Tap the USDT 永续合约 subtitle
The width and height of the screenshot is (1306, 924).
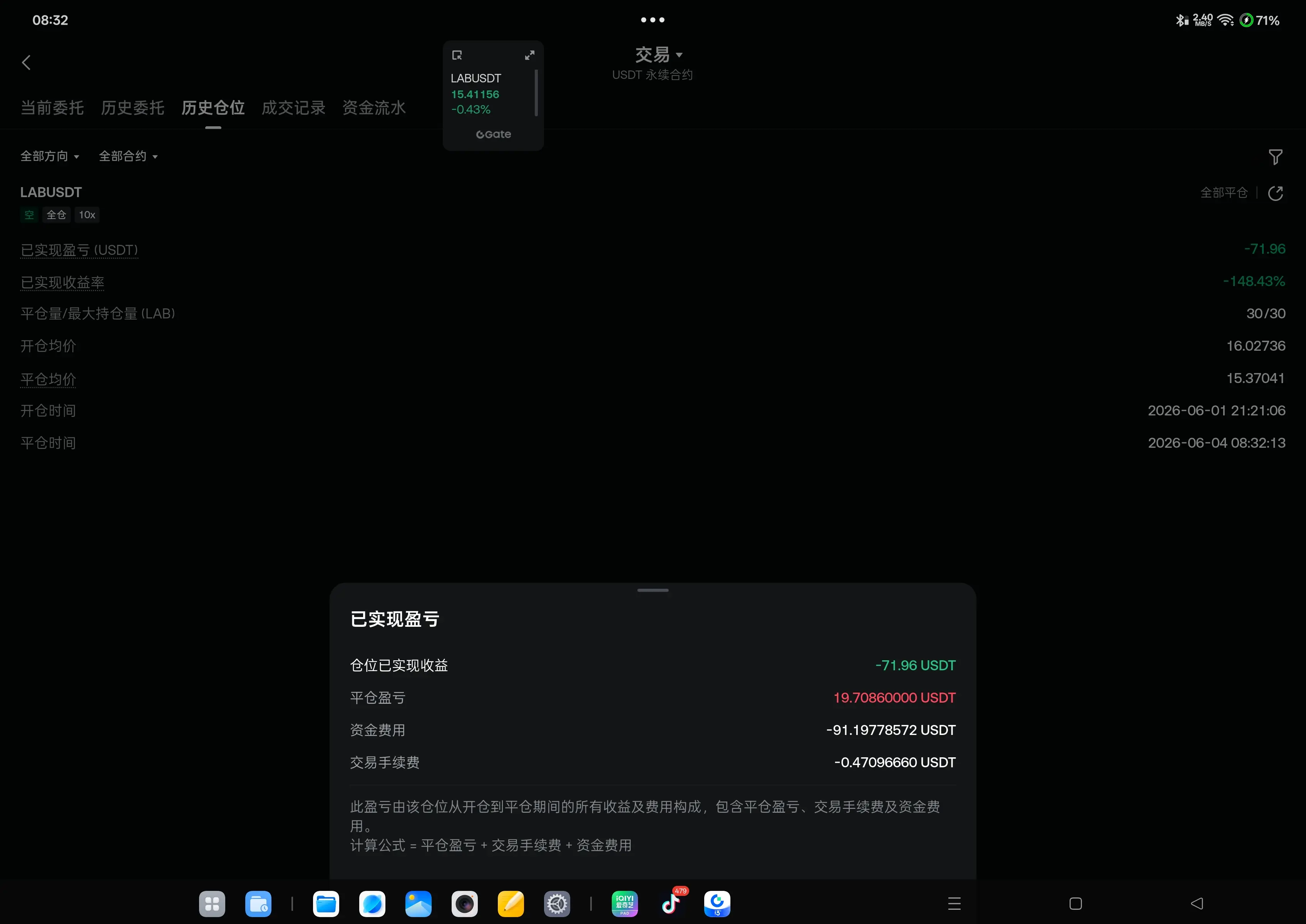click(652, 75)
